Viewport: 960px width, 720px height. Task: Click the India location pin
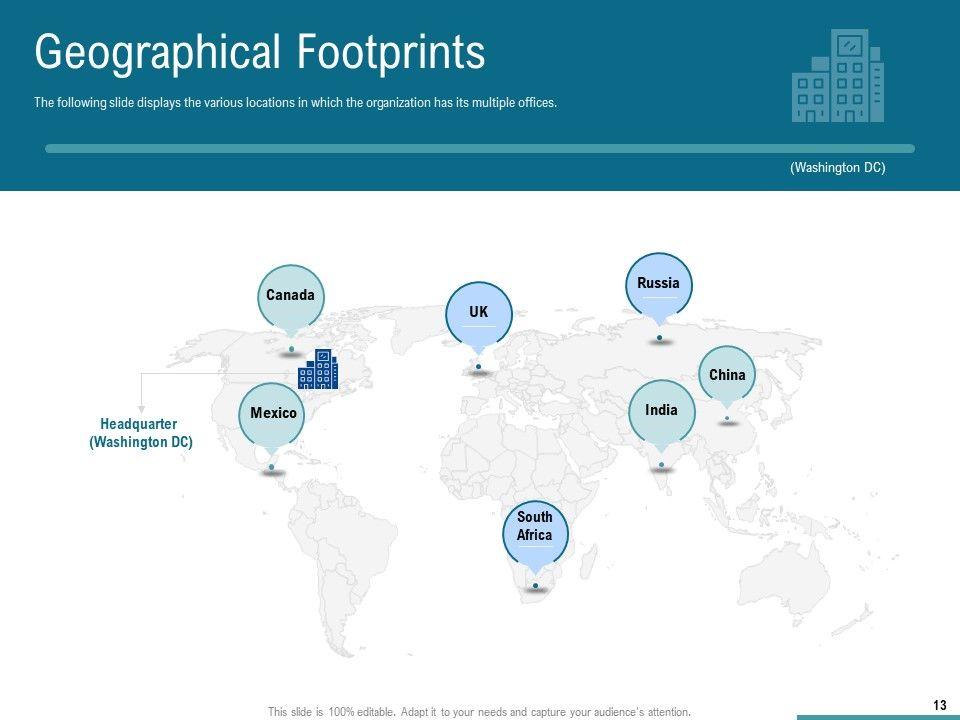point(661,411)
